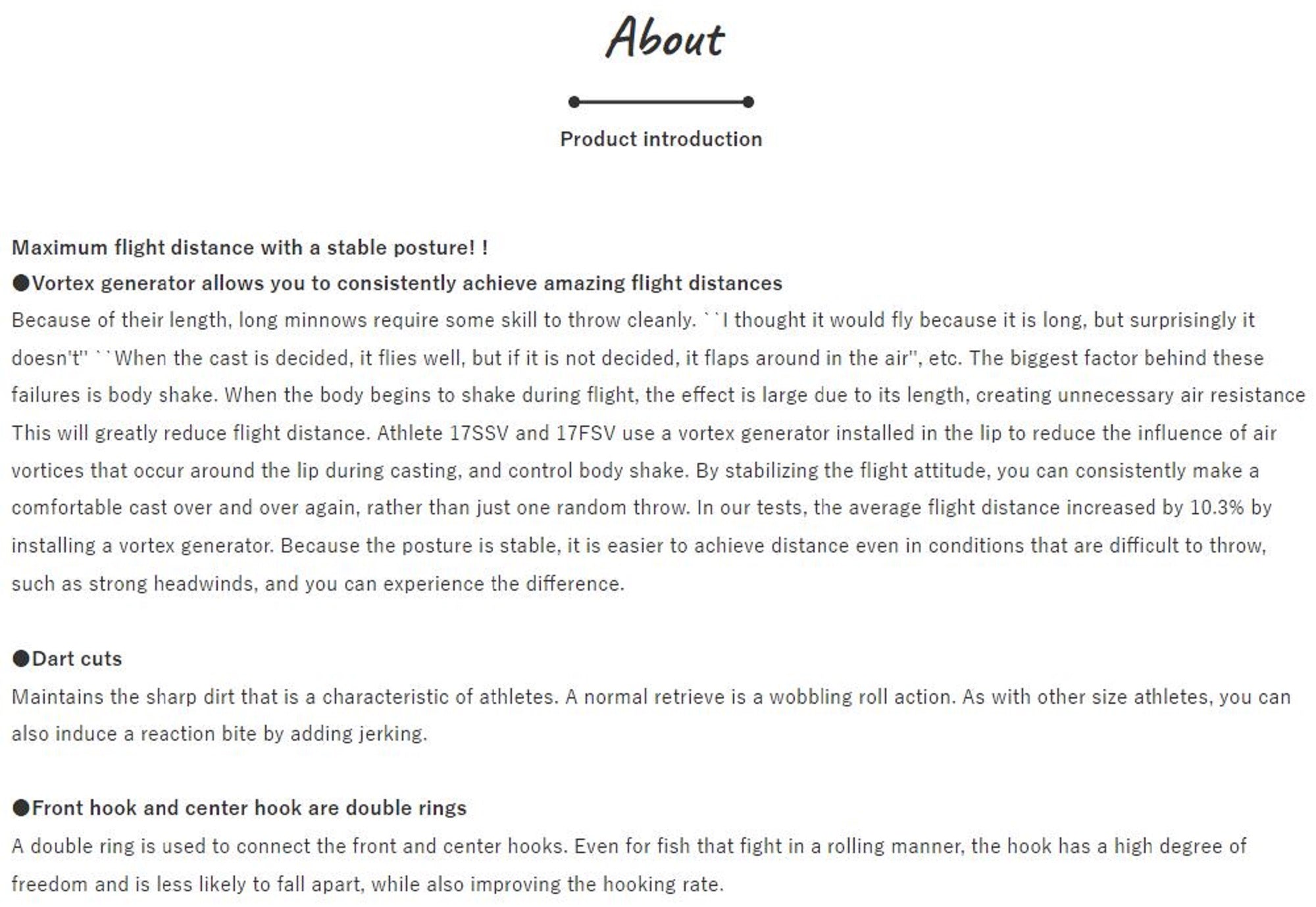Click the divider line between the dots
1316x907 pixels.
point(661,102)
